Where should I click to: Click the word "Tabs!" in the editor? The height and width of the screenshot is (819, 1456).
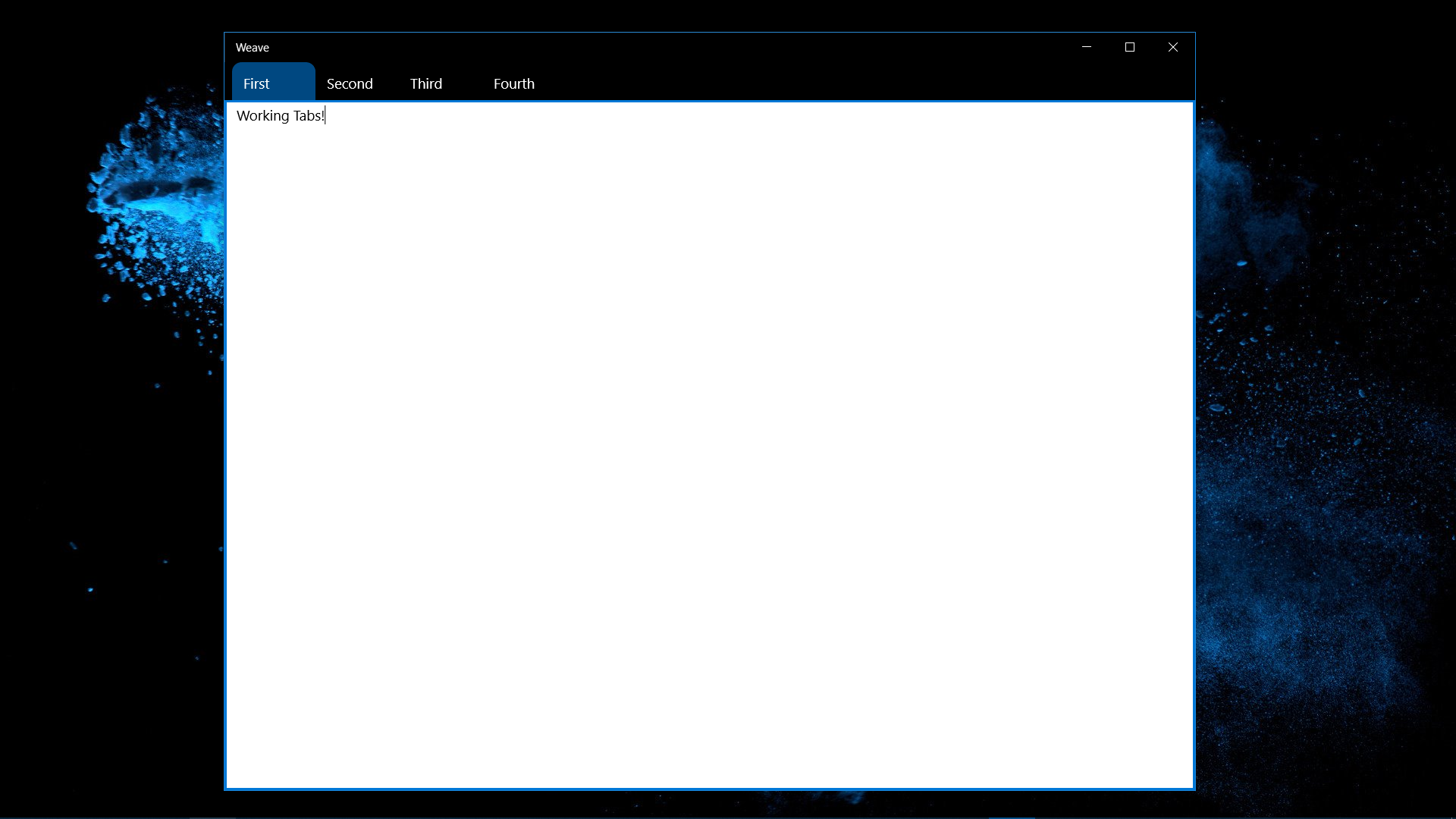click(308, 116)
